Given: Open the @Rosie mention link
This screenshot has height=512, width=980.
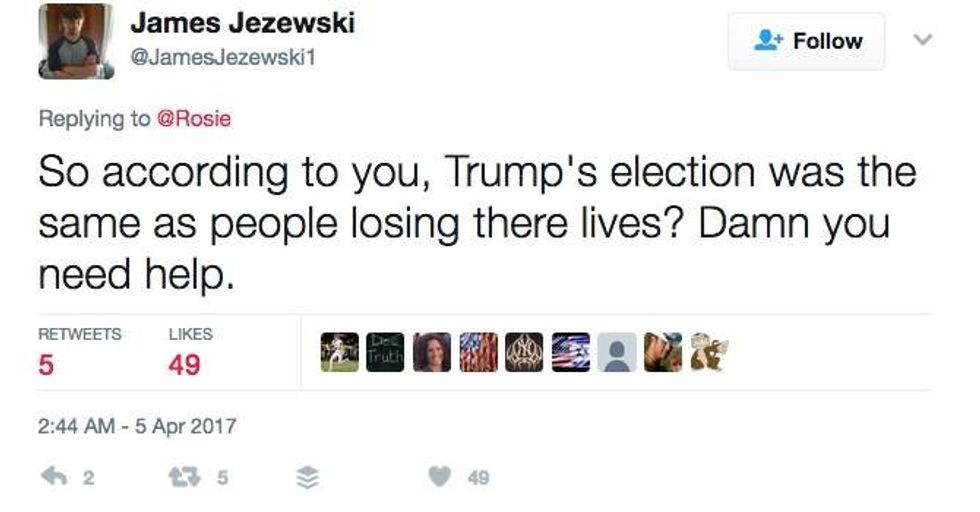Looking at the screenshot, I should click(195, 119).
